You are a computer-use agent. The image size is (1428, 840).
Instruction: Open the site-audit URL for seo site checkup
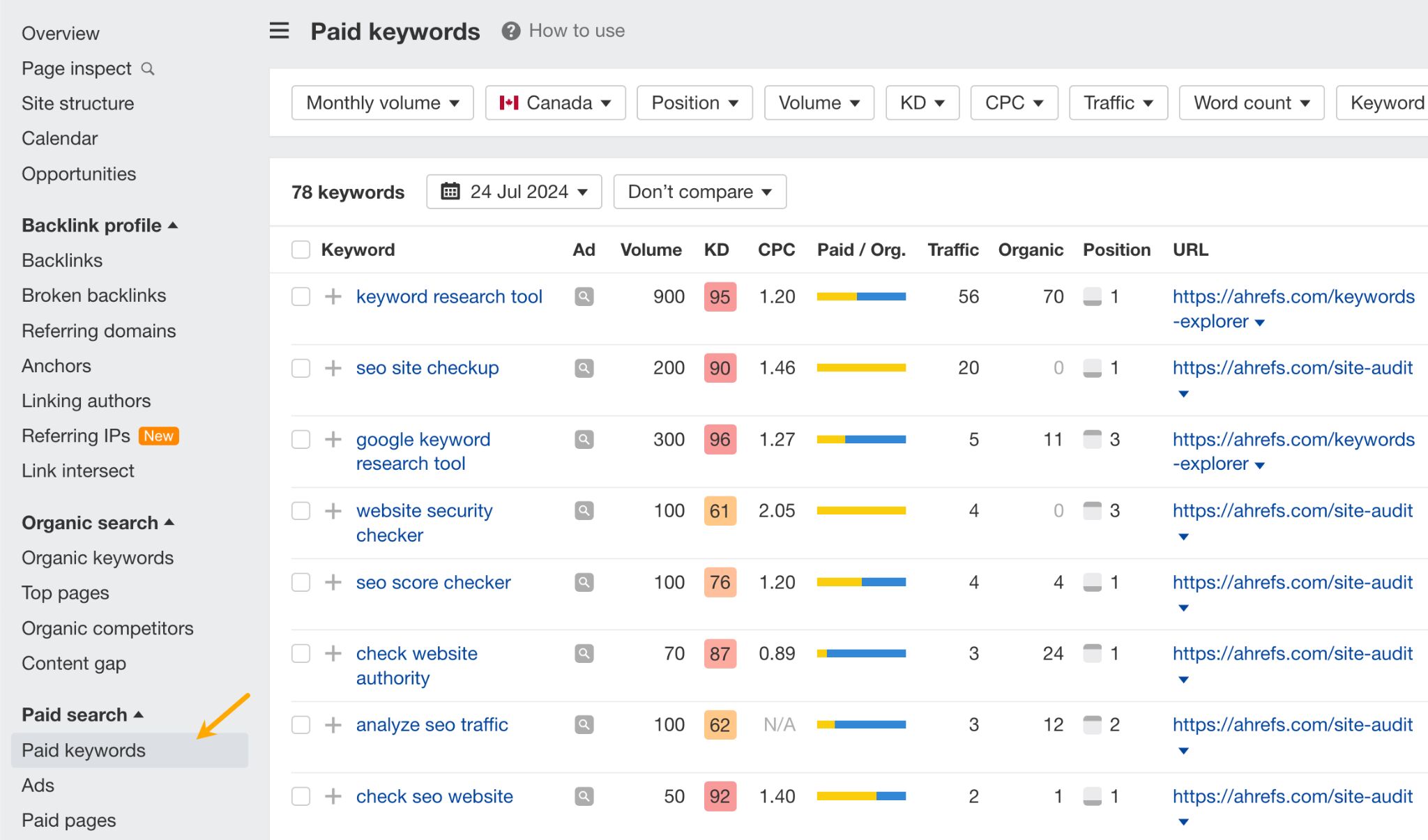pyautogui.click(x=1292, y=367)
